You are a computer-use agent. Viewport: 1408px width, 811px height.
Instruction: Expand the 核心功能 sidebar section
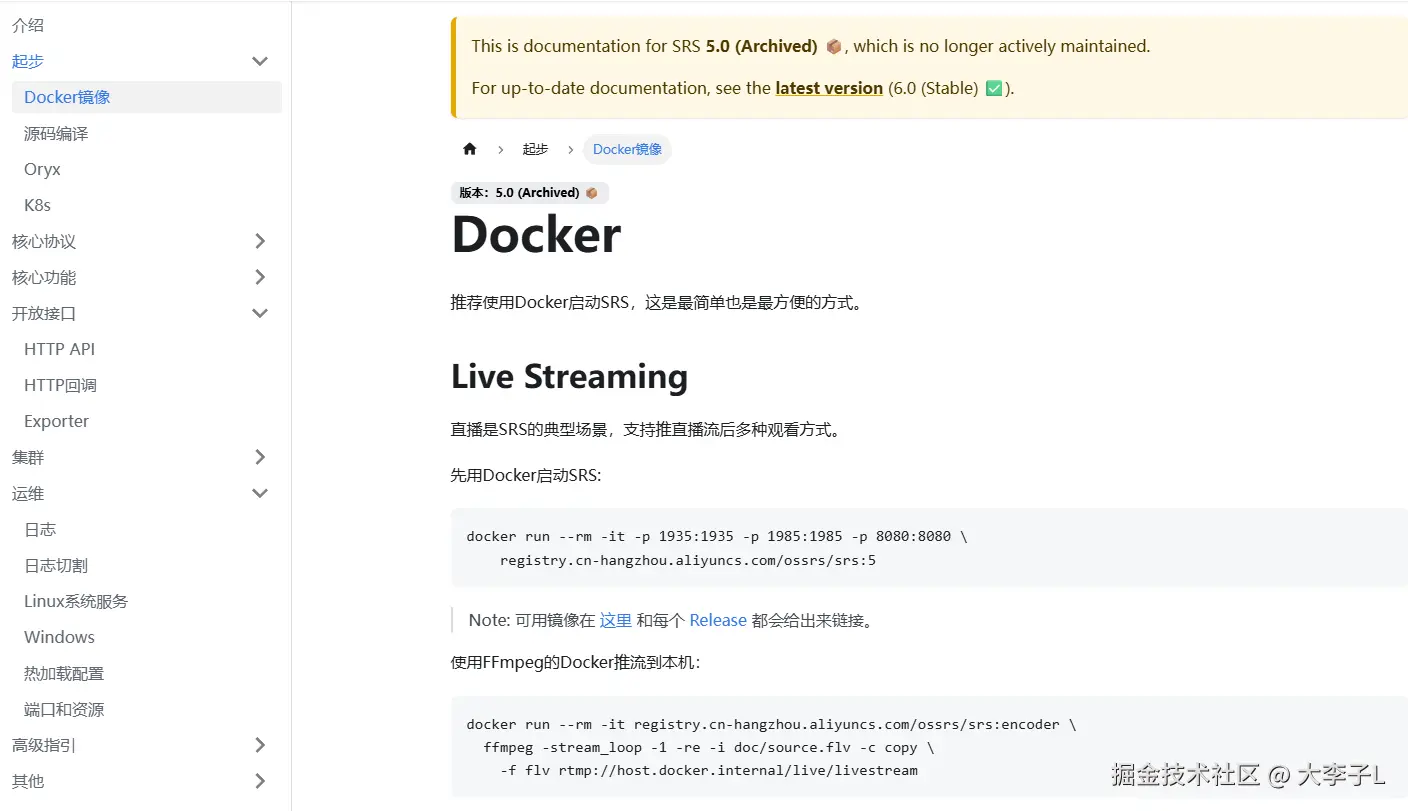pos(260,277)
